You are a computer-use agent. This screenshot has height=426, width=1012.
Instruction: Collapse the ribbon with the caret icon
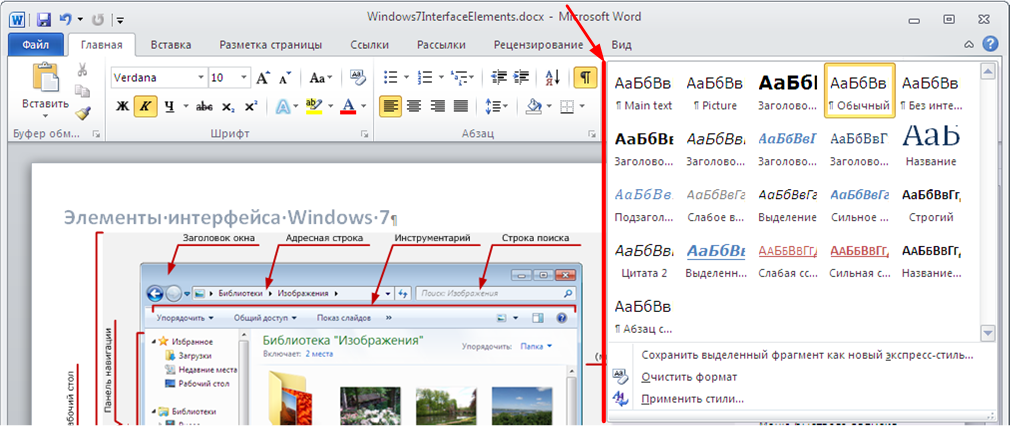coord(969,45)
